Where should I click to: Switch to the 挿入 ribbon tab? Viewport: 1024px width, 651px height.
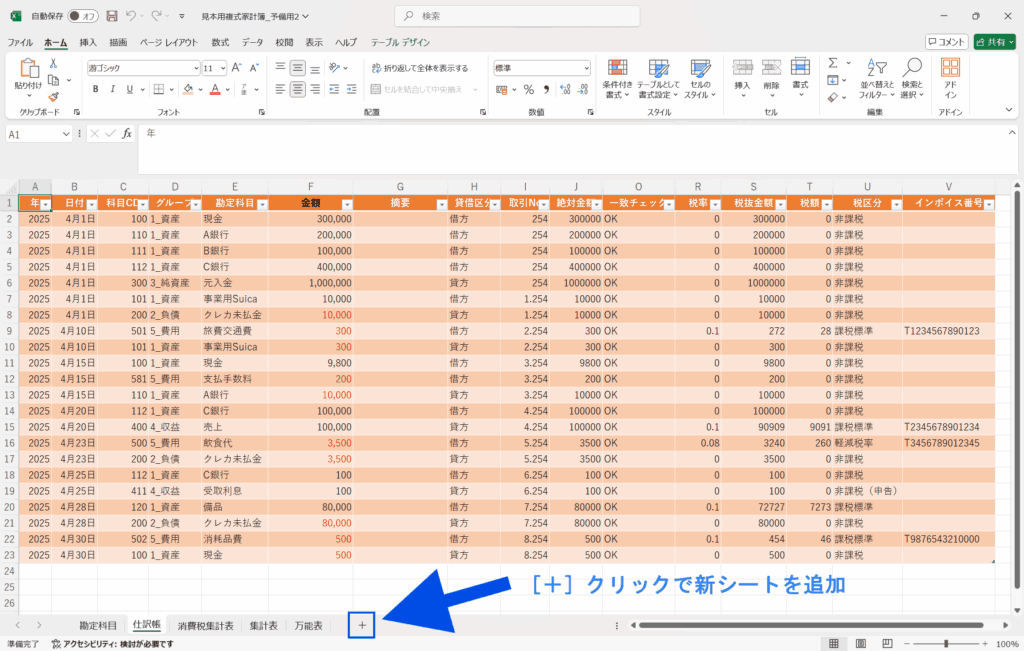coord(88,42)
